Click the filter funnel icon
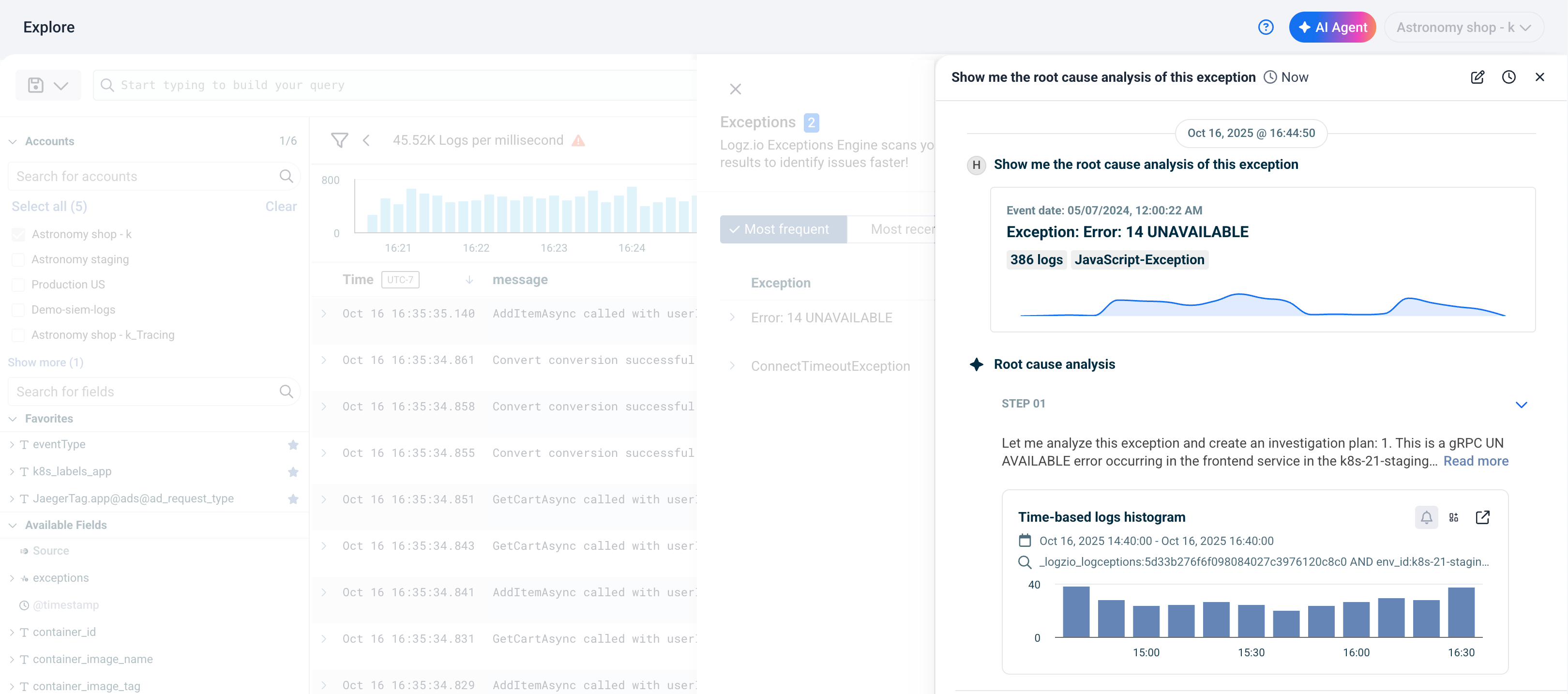1568x694 pixels. click(339, 141)
